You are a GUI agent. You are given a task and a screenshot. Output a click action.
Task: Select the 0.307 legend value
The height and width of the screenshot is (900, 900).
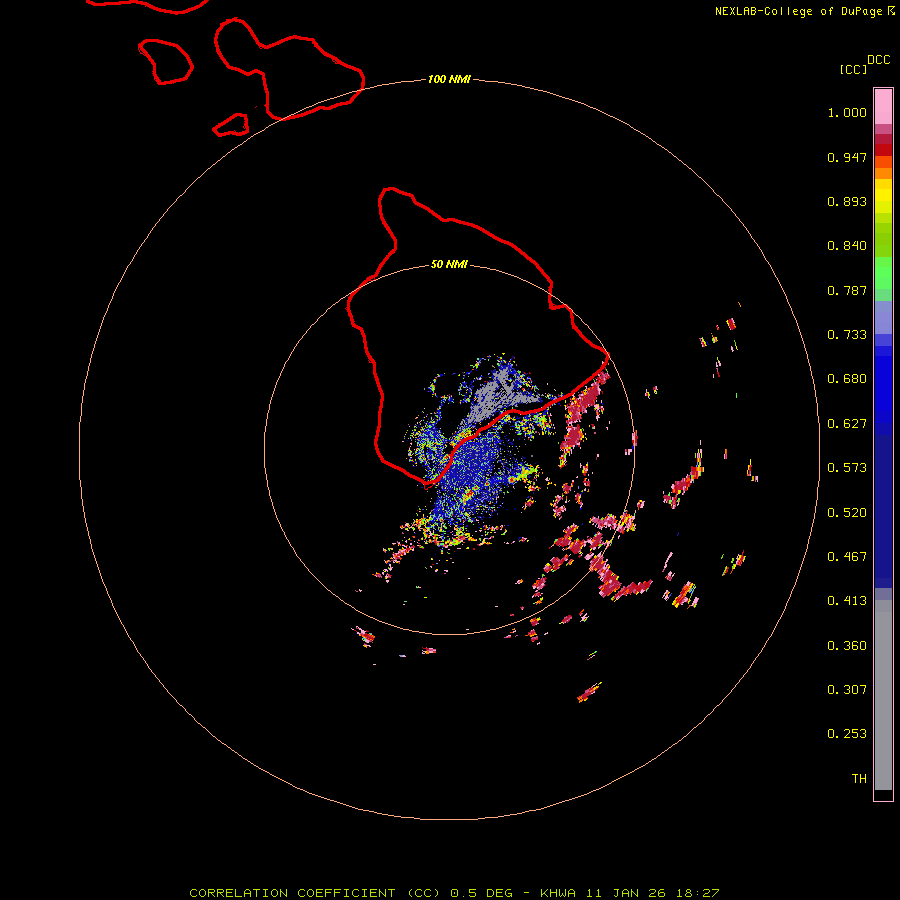tap(847, 690)
